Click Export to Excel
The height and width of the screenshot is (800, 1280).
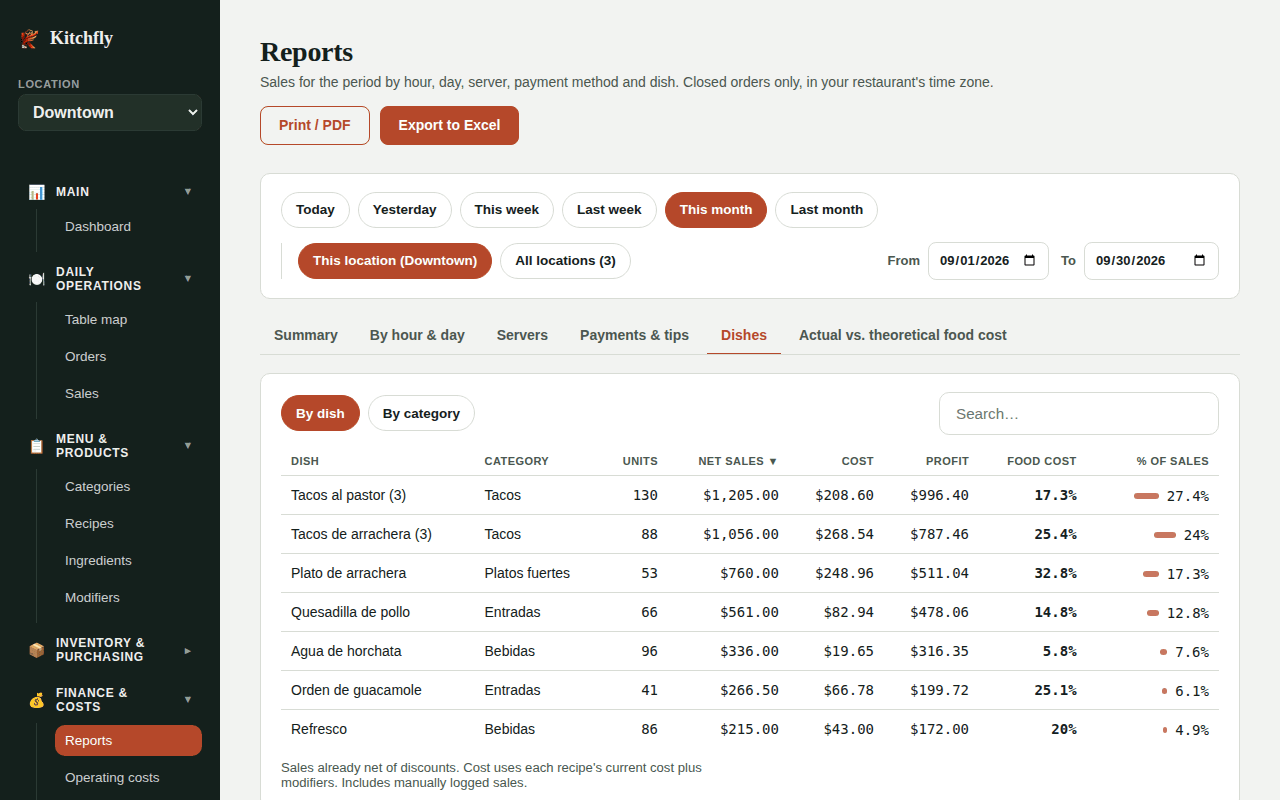449,125
